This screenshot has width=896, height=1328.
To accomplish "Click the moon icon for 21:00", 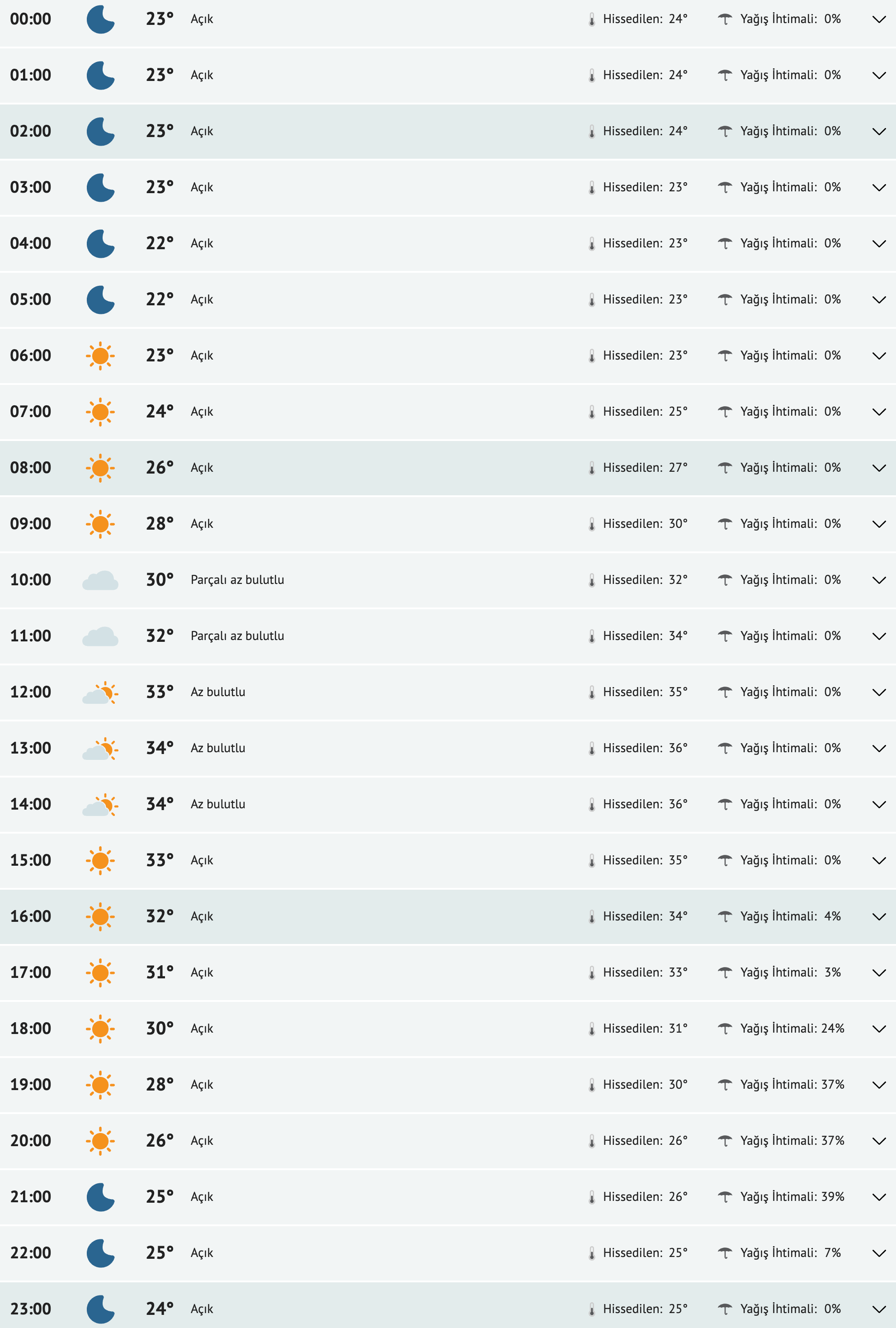I will [x=100, y=1196].
